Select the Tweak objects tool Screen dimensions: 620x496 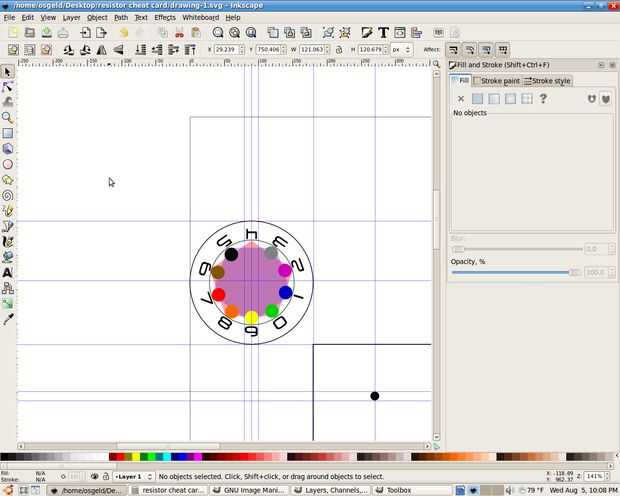[x=8, y=102]
